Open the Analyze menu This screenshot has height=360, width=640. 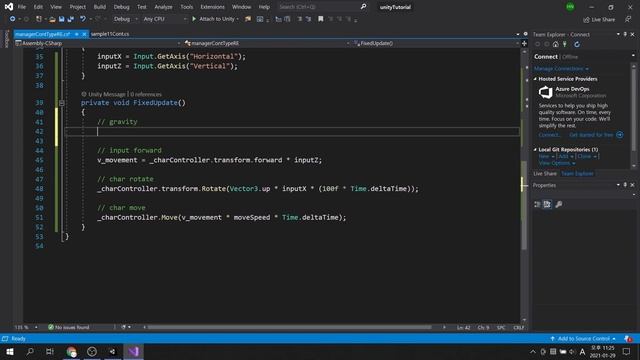[x=163, y=7]
